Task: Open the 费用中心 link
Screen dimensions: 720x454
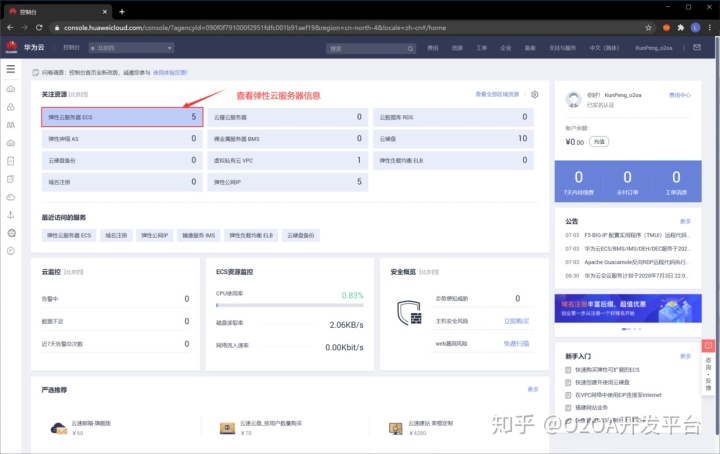Action: 680,95
